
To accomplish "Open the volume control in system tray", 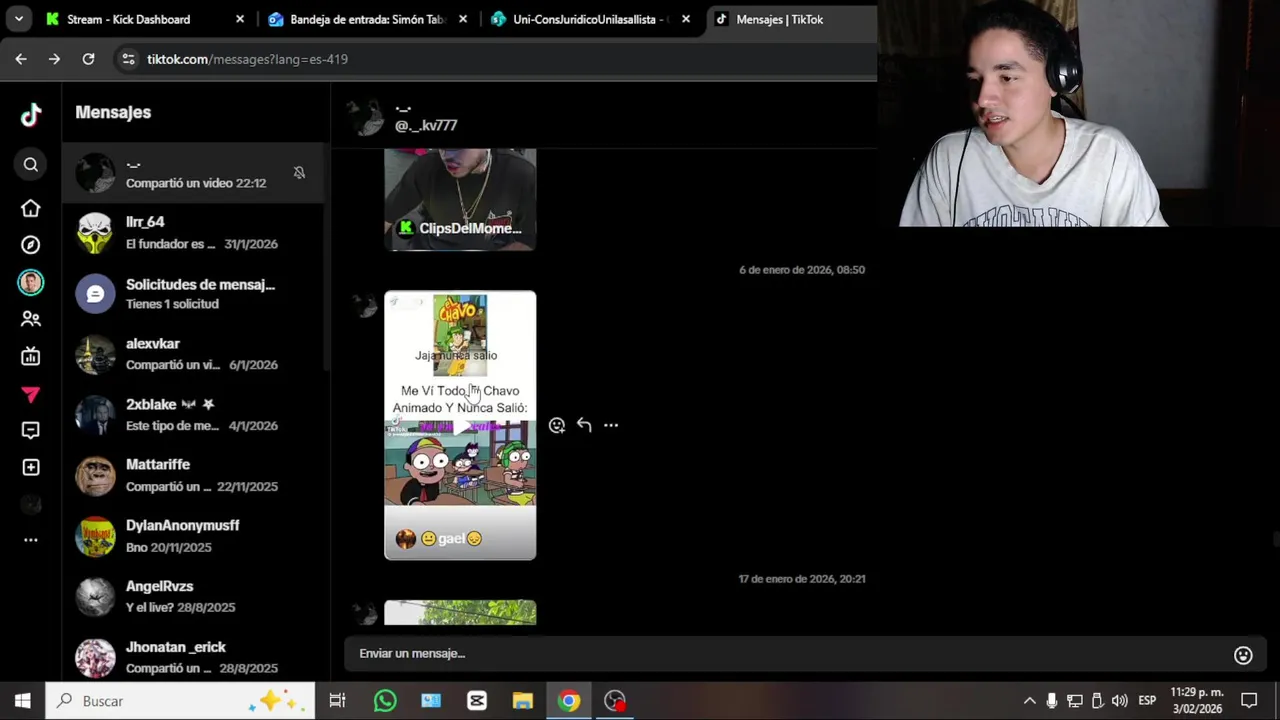I will click(x=1119, y=701).
